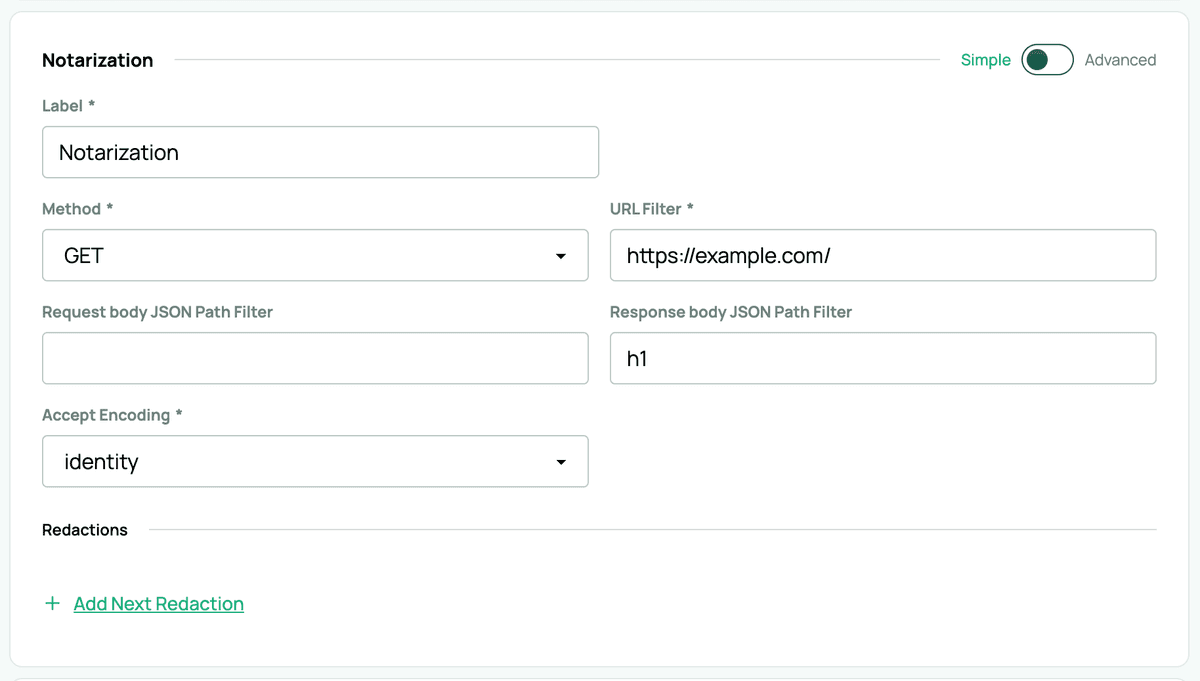Click the Response body JSON Path Filter input
1200x681 pixels.
[882, 359]
